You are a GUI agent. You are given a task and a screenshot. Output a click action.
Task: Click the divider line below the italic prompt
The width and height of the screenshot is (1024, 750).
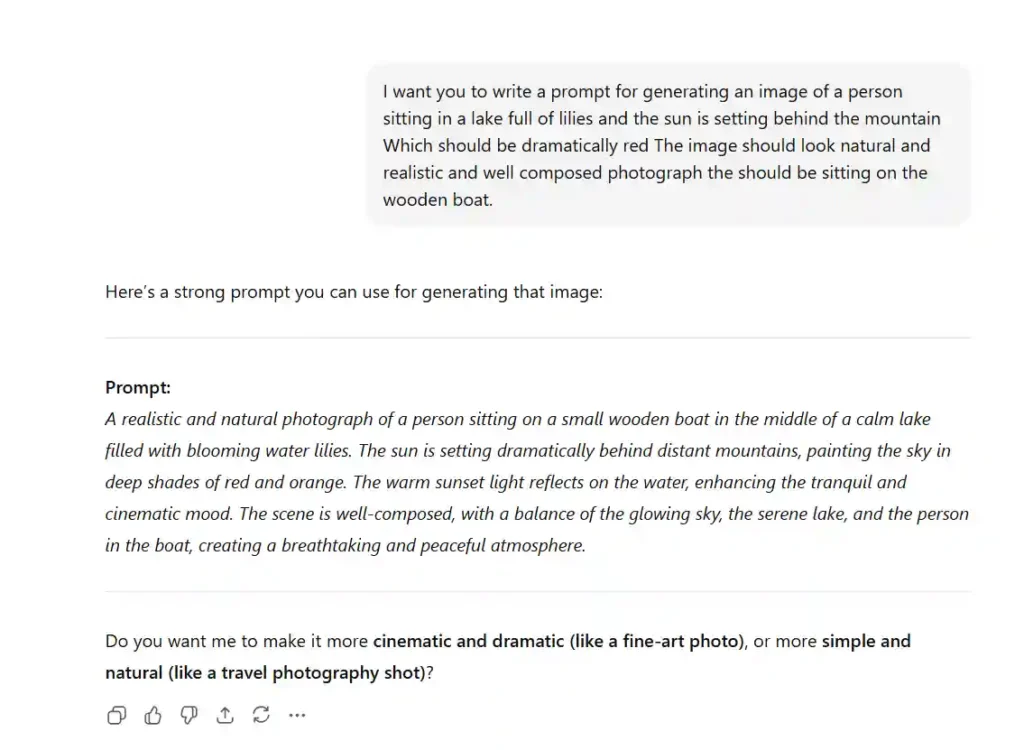pyautogui.click(x=537, y=591)
